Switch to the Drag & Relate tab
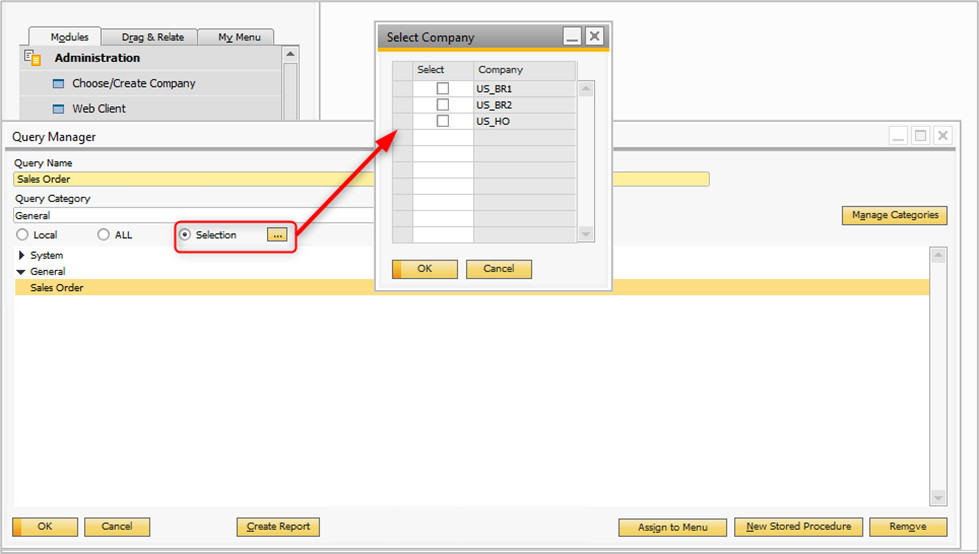This screenshot has height=554, width=979. (153, 37)
